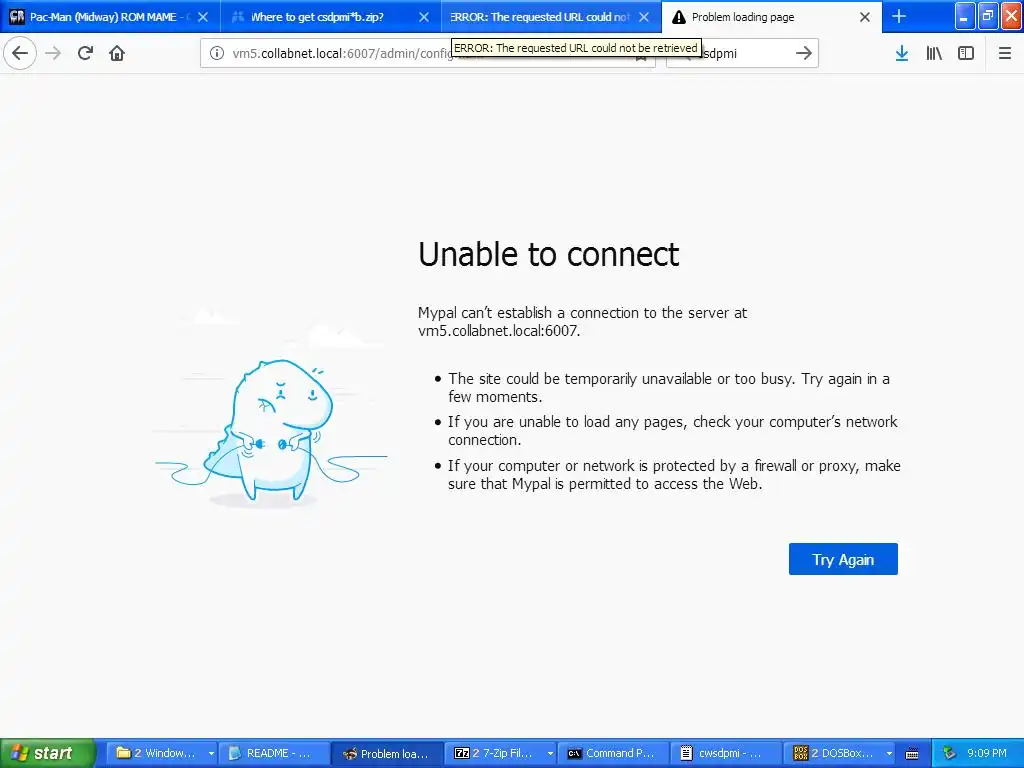Image resolution: width=1024 pixels, height=768 pixels.
Task: Minimize the Mypal browser window
Action: coord(965,16)
